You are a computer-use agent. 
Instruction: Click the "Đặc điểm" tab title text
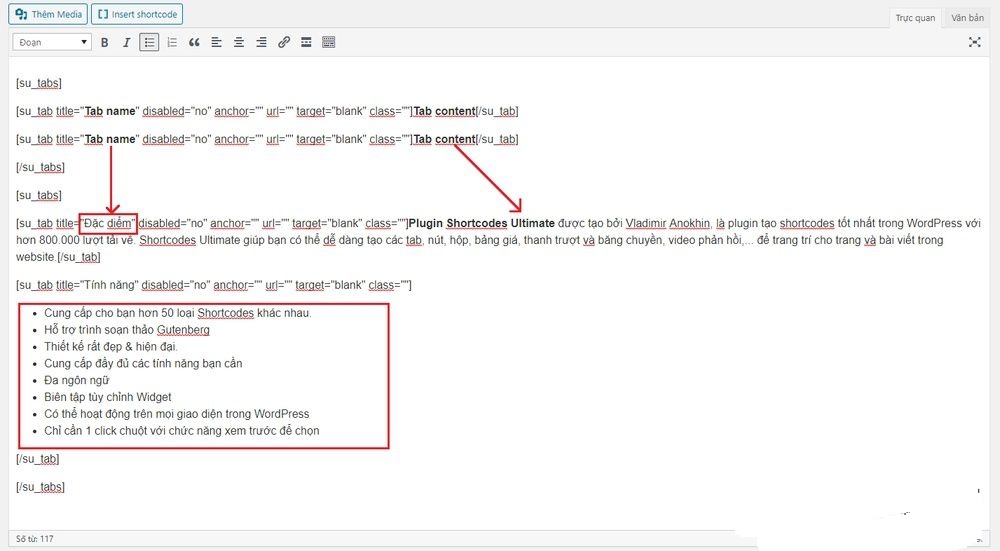click(x=108, y=223)
